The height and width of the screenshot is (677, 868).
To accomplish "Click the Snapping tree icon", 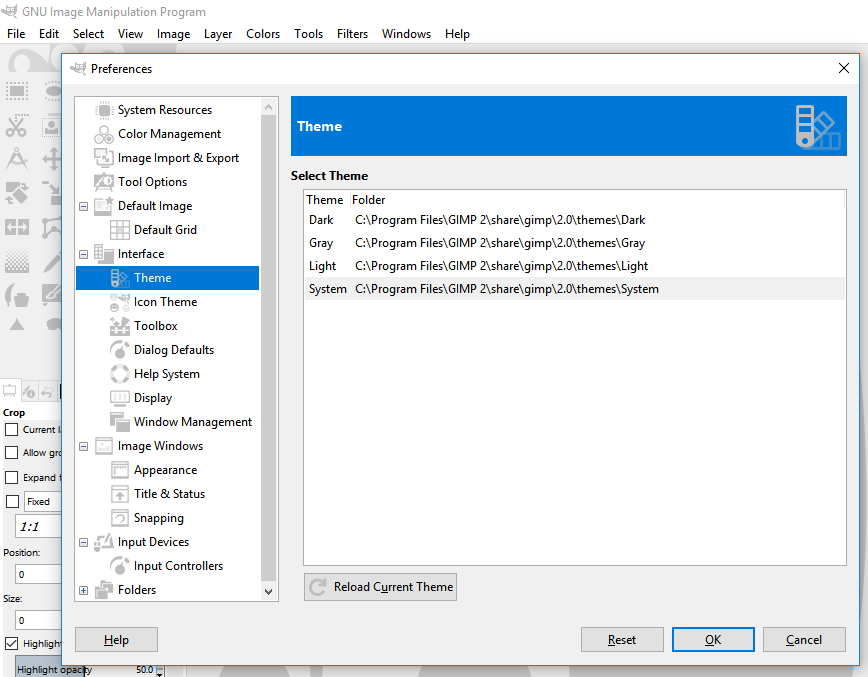I will tap(120, 518).
